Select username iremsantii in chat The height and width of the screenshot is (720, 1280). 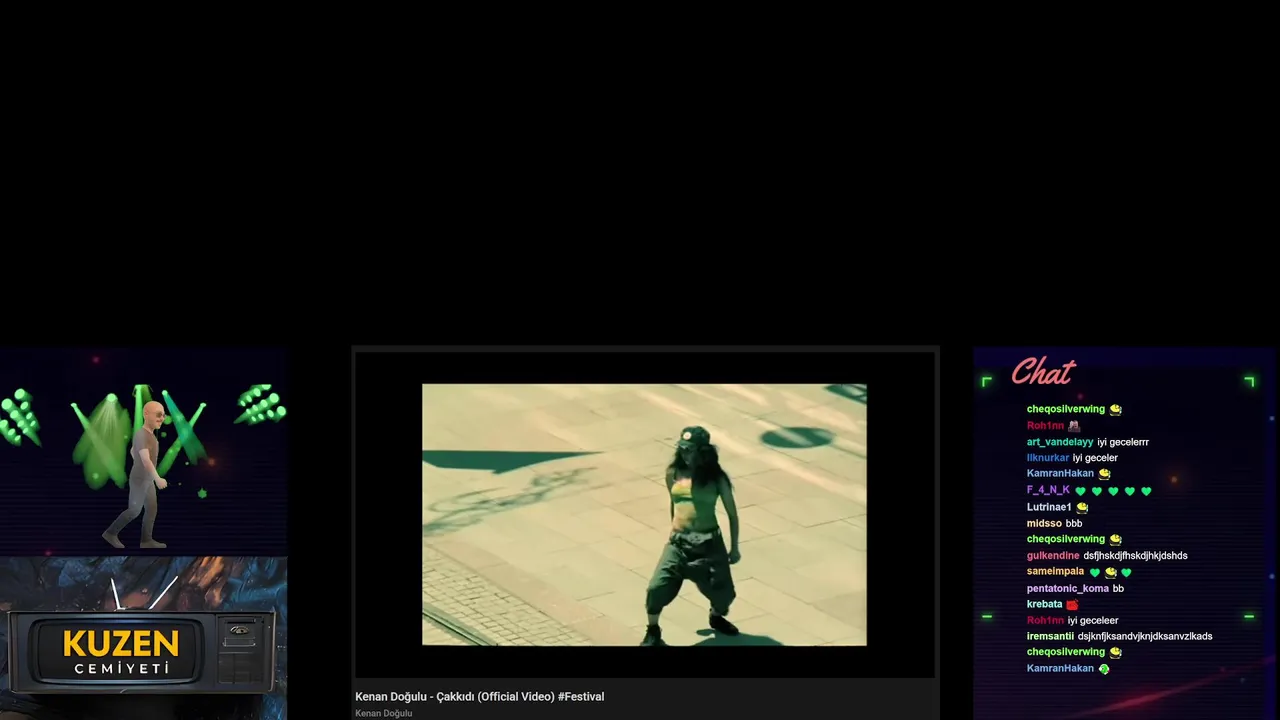click(1050, 636)
